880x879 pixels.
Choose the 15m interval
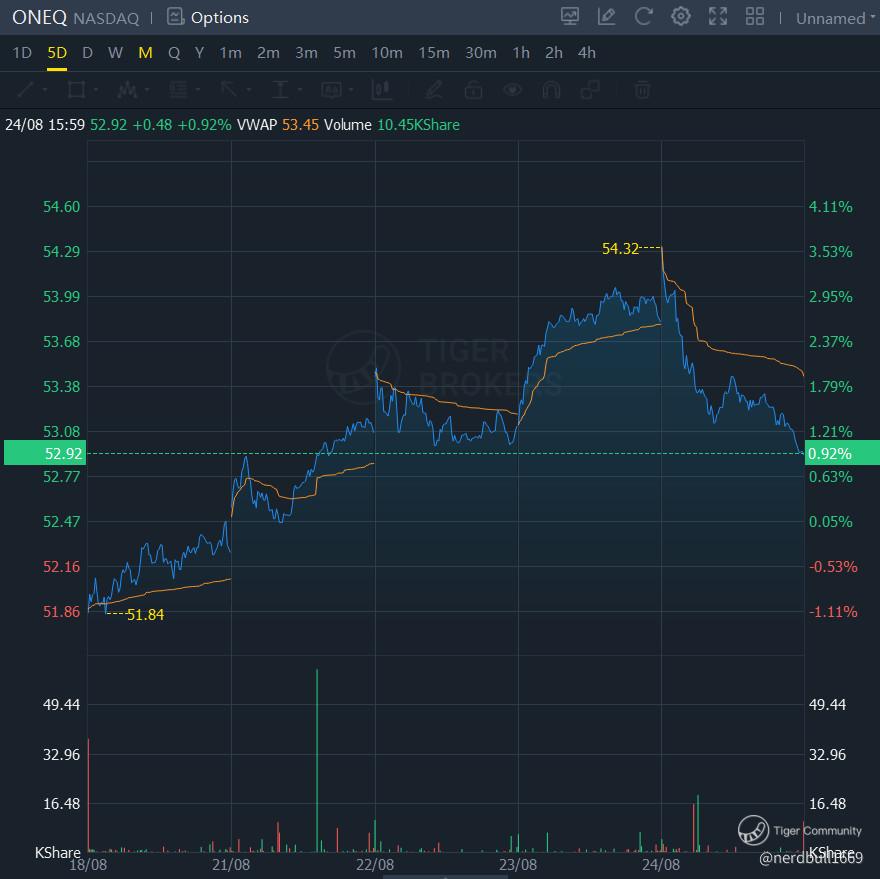click(433, 53)
